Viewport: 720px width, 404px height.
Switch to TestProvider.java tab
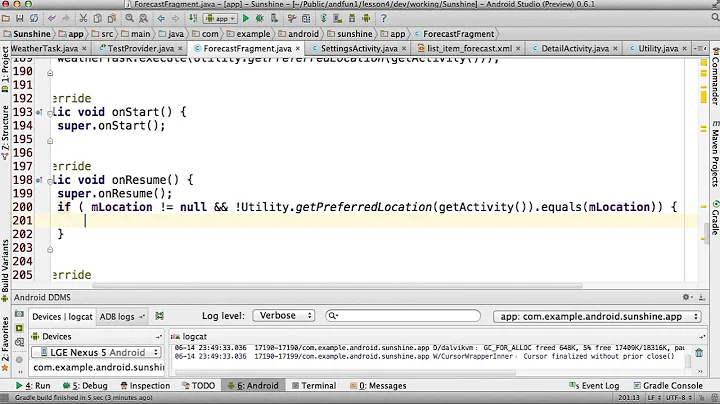click(x=141, y=48)
